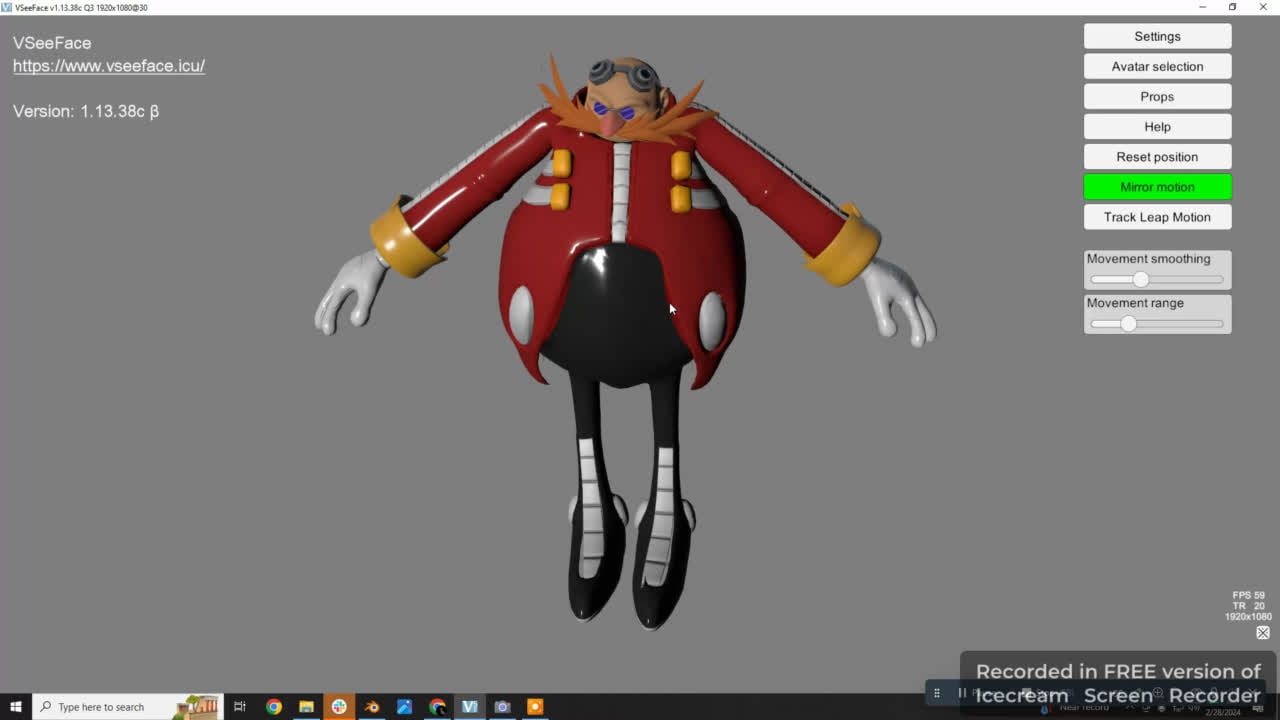
Task: Open Avatar selection
Action: click(x=1157, y=66)
